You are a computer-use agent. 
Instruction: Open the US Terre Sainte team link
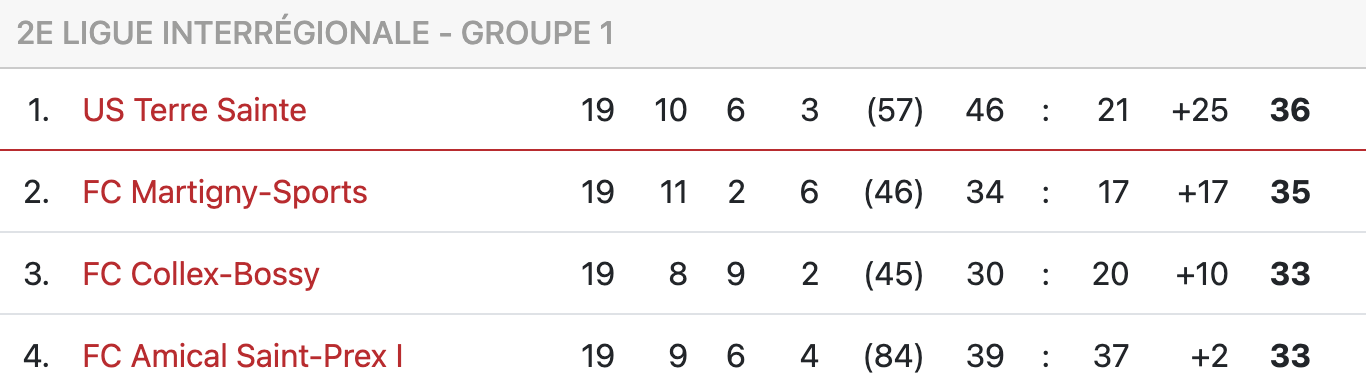(194, 109)
